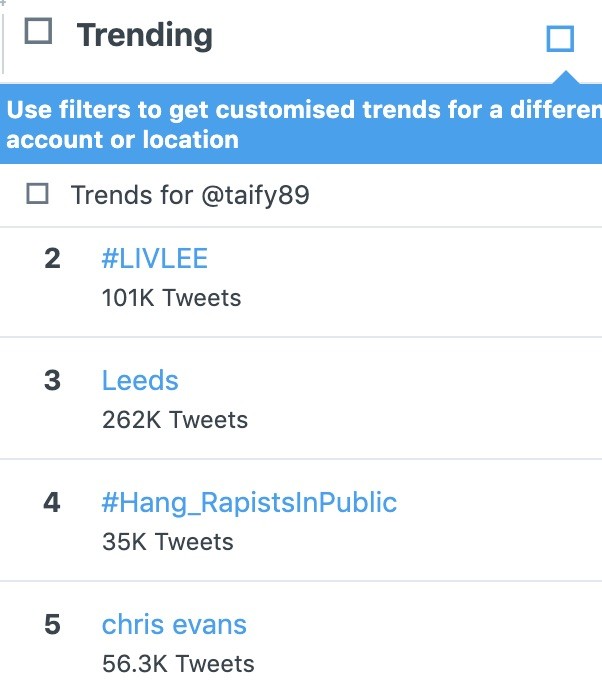
Task: Click the blue customised trends tooltip banner
Action: pyautogui.click(x=300, y=125)
